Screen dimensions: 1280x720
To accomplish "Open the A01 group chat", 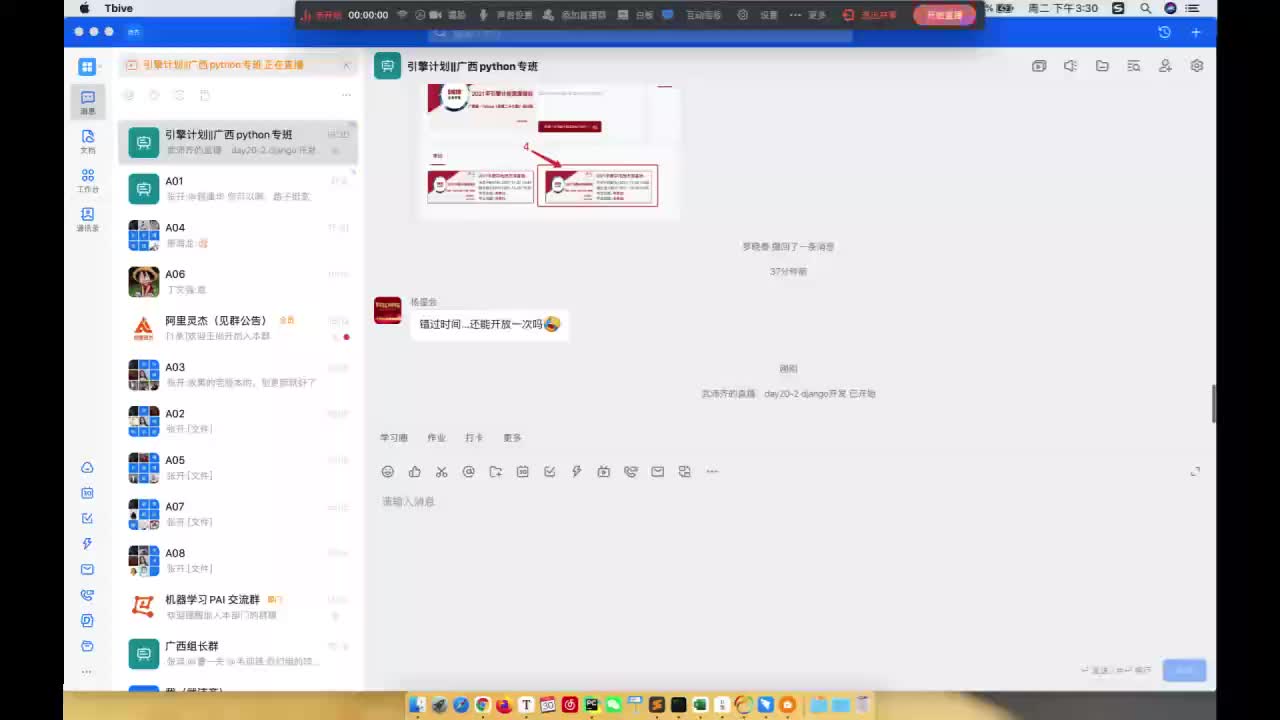I will [238, 188].
